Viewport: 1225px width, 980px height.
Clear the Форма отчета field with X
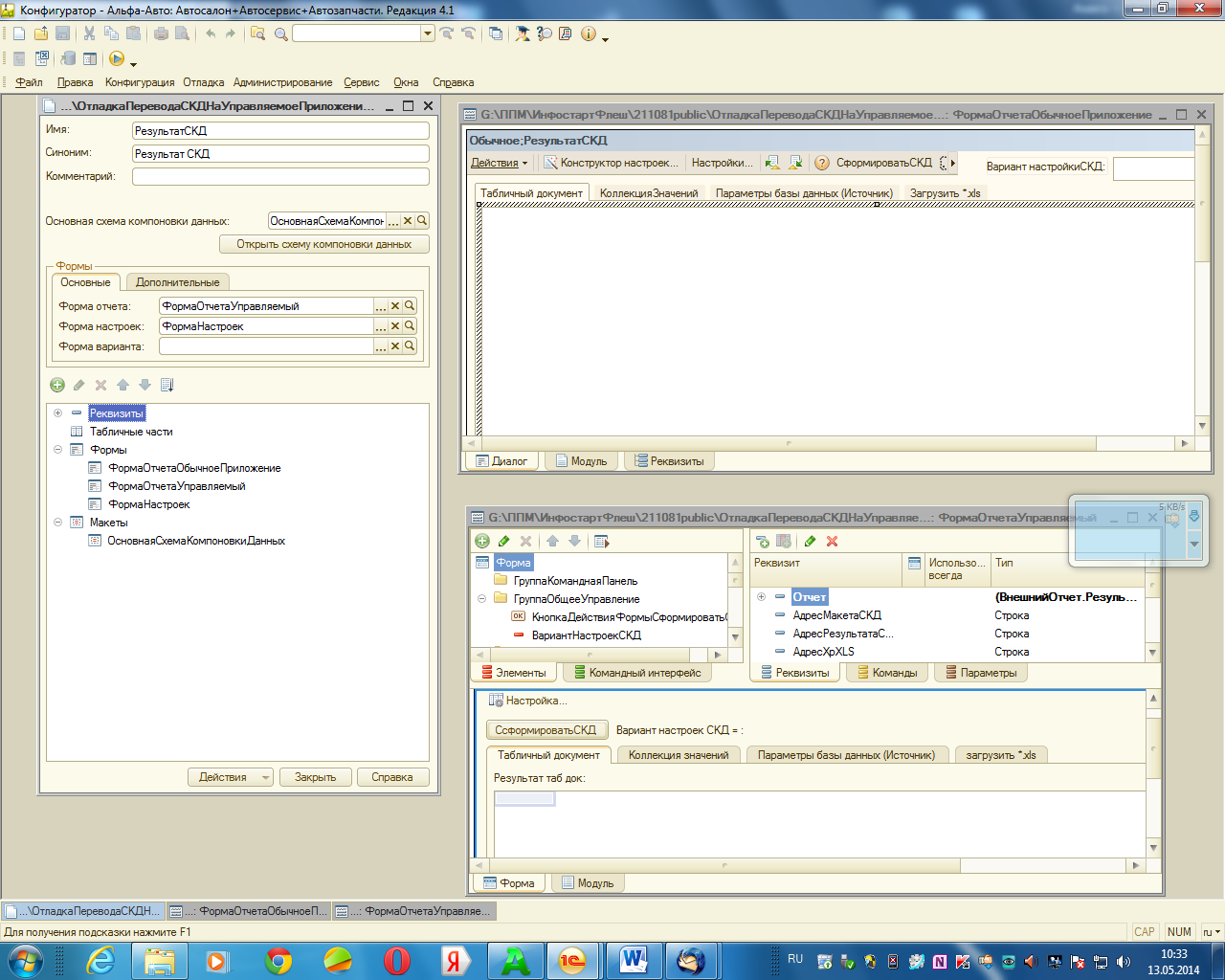[x=395, y=306]
